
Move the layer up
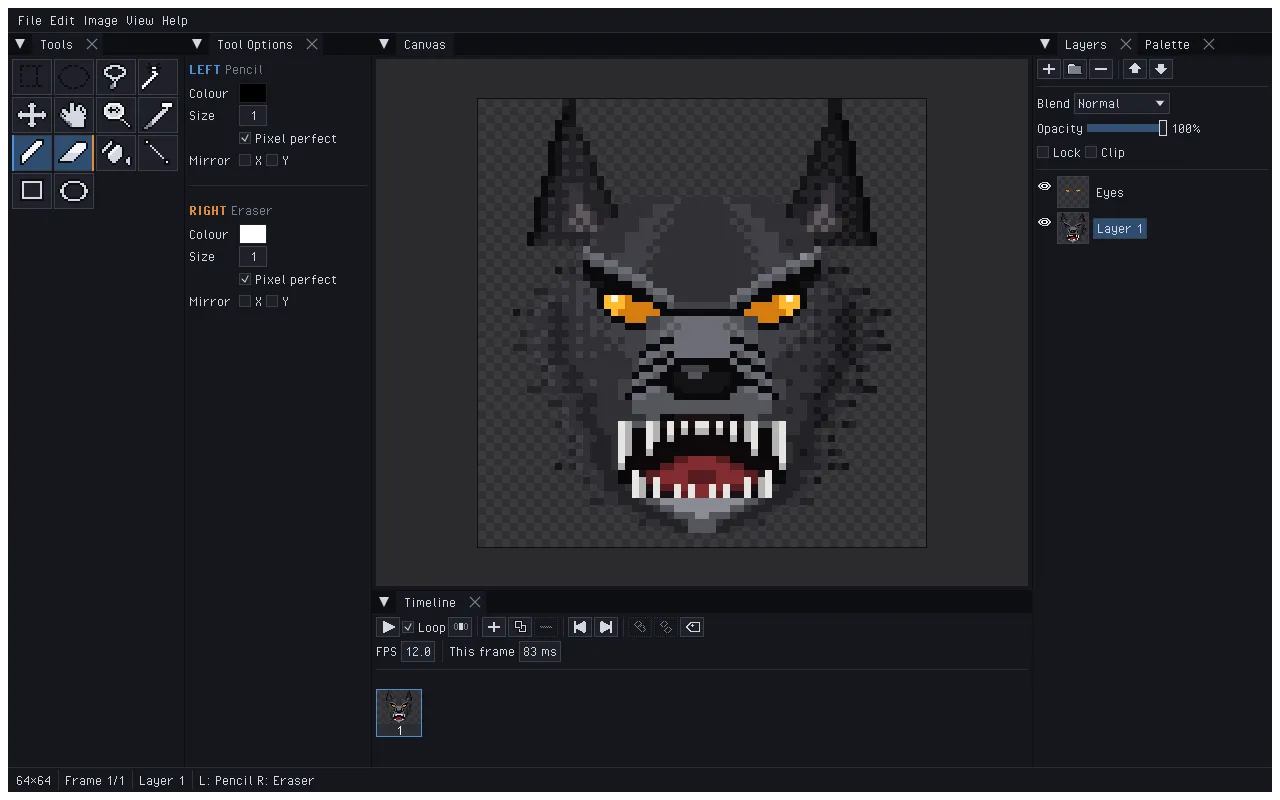click(x=1135, y=69)
